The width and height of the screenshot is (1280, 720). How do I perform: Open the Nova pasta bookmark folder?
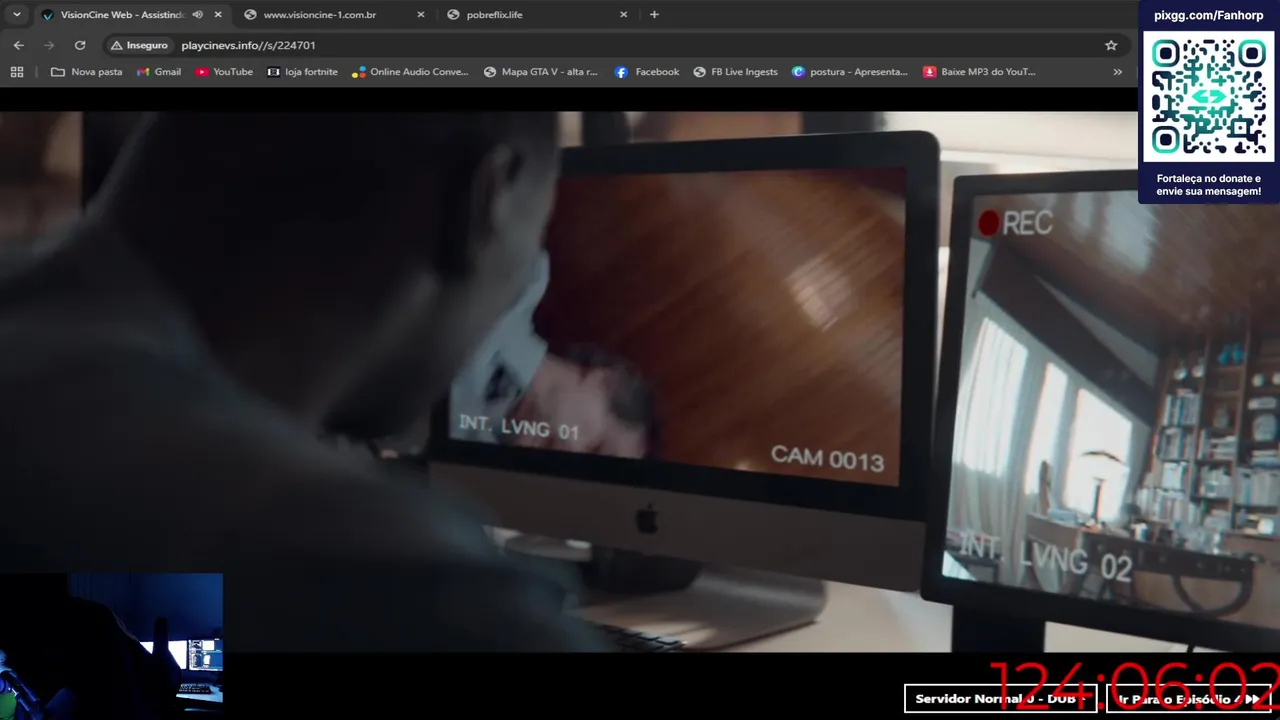coord(86,72)
